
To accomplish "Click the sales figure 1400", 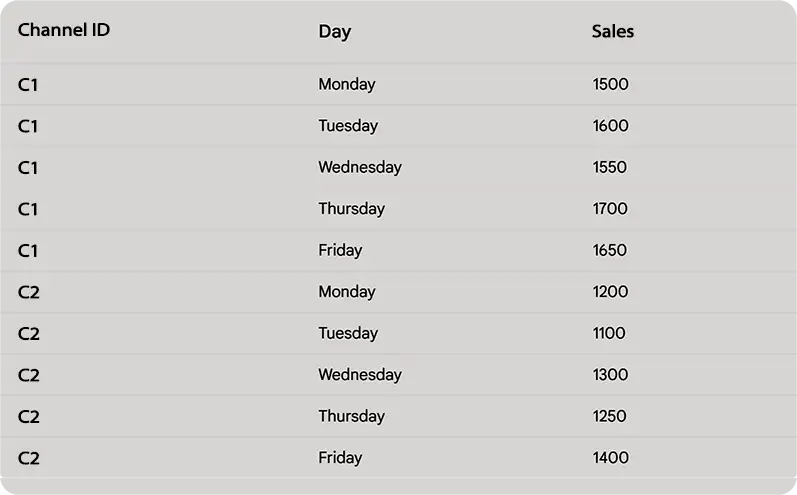I will (x=610, y=458).
